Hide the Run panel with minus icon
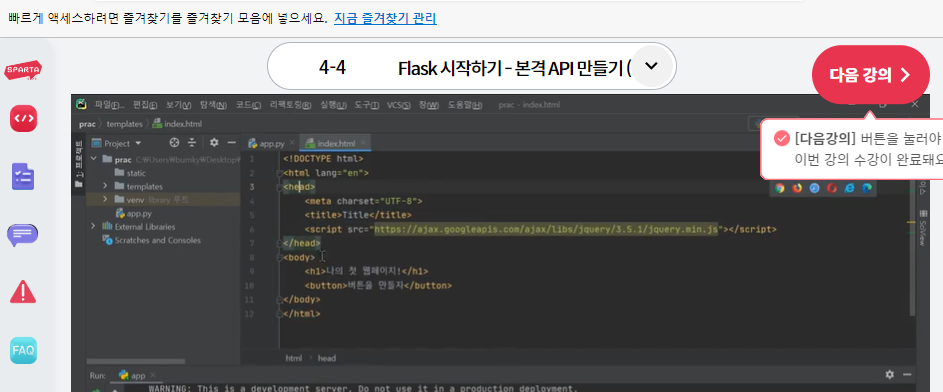Viewport: 943px width, 392px height. (x=907, y=375)
